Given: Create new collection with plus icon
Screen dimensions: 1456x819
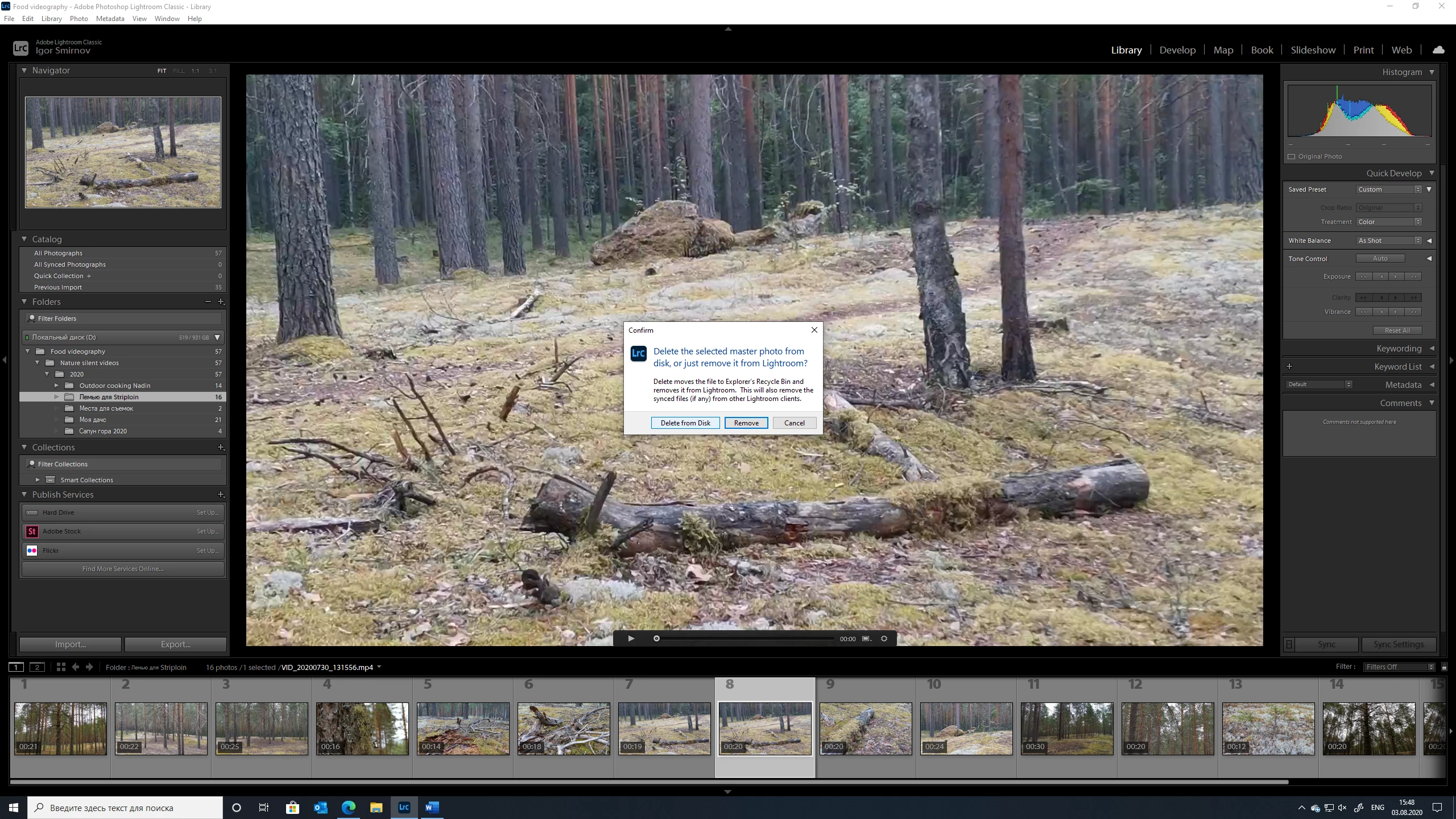Looking at the screenshot, I should [x=221, y=448].
